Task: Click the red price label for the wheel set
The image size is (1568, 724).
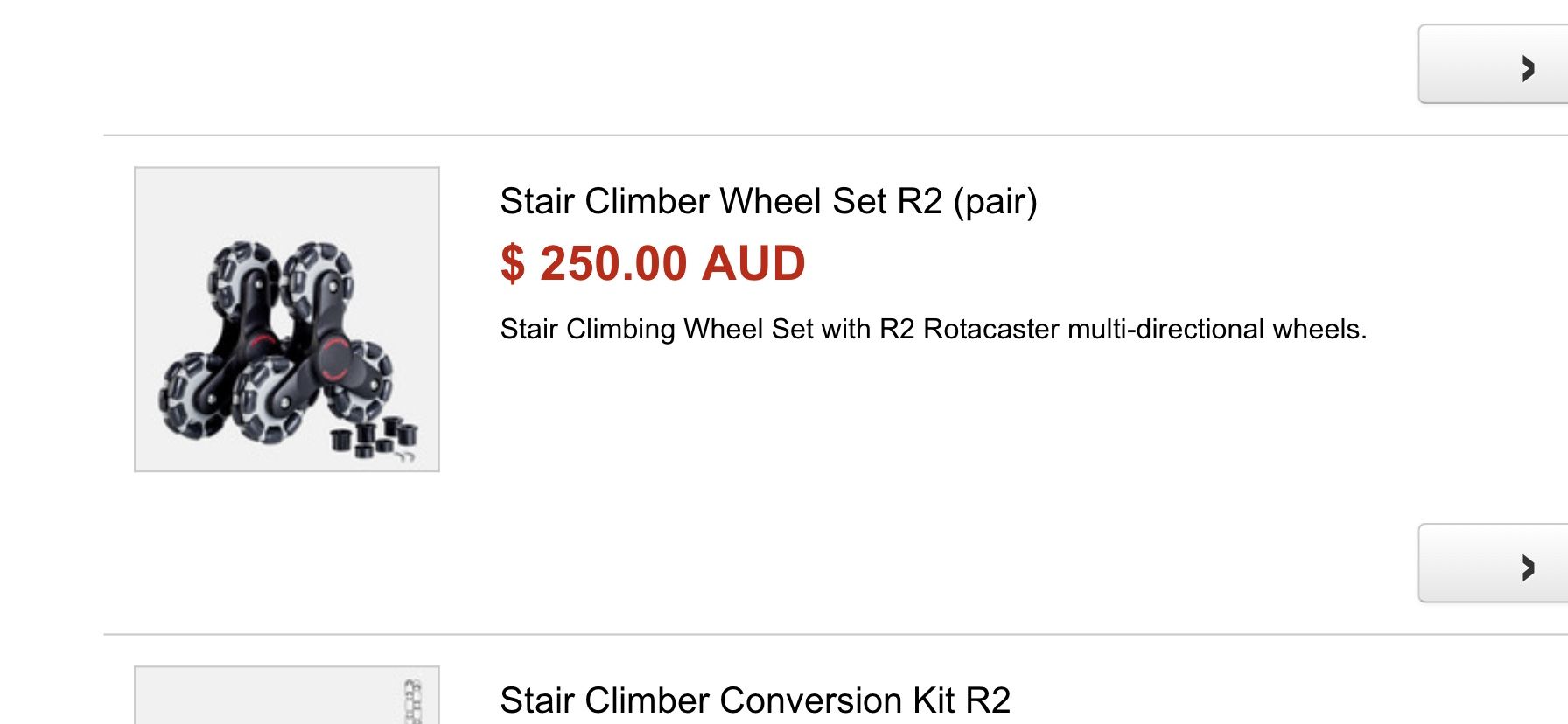Action: tap(653, 263)
